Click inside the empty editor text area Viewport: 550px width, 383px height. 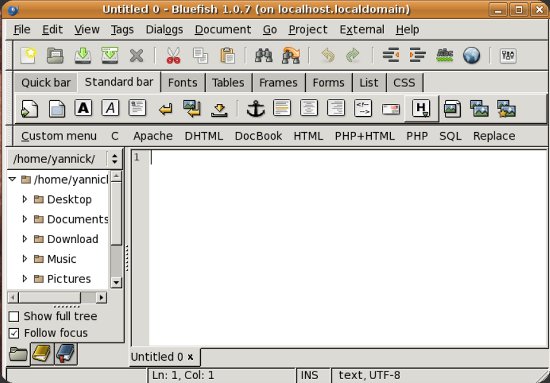pos(348,248)
